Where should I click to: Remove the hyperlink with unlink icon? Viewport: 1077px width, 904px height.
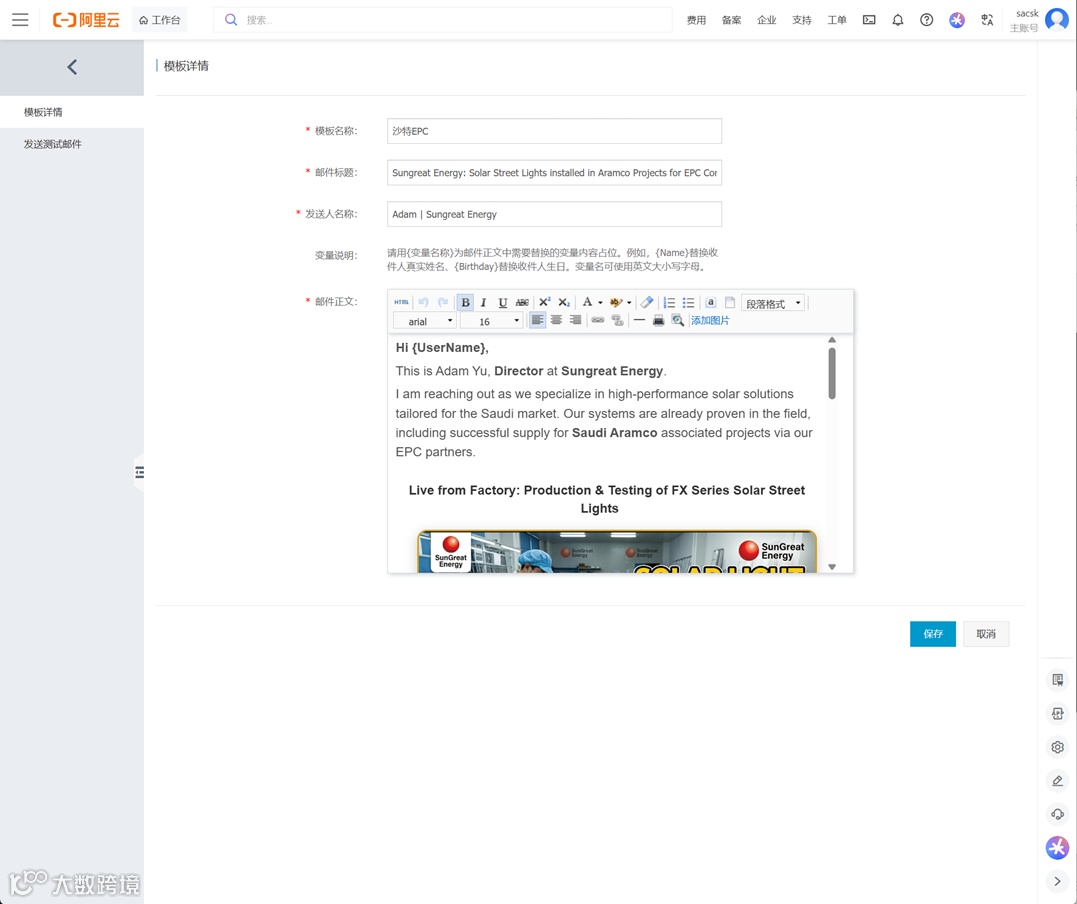(x=617, y=320)
